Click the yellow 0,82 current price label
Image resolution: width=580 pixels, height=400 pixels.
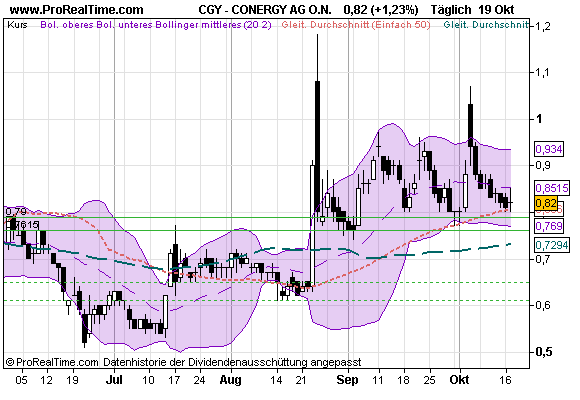[546, 203]
